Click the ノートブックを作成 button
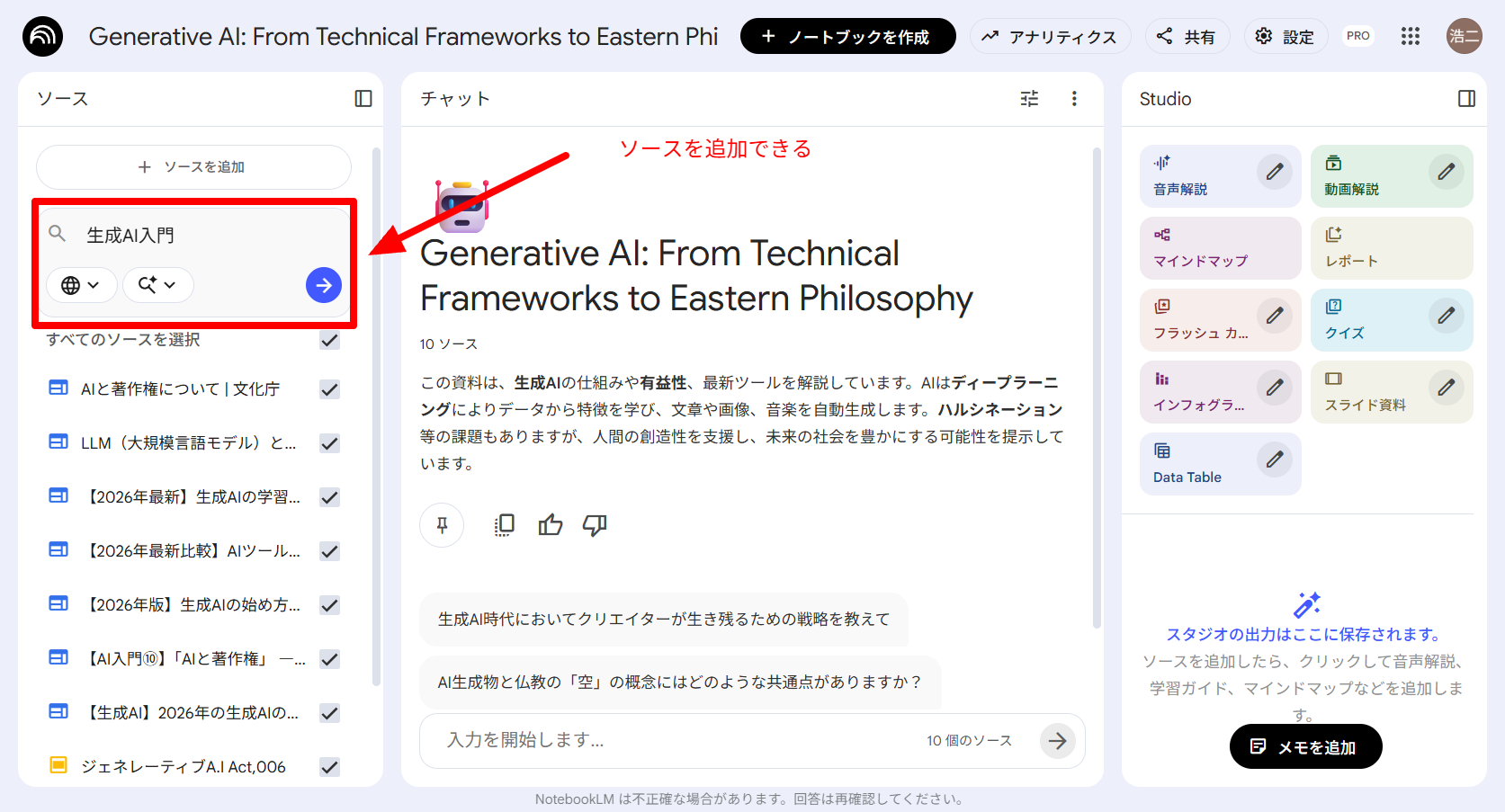This screenshot has width=1505, height=812. pos(847,37)
